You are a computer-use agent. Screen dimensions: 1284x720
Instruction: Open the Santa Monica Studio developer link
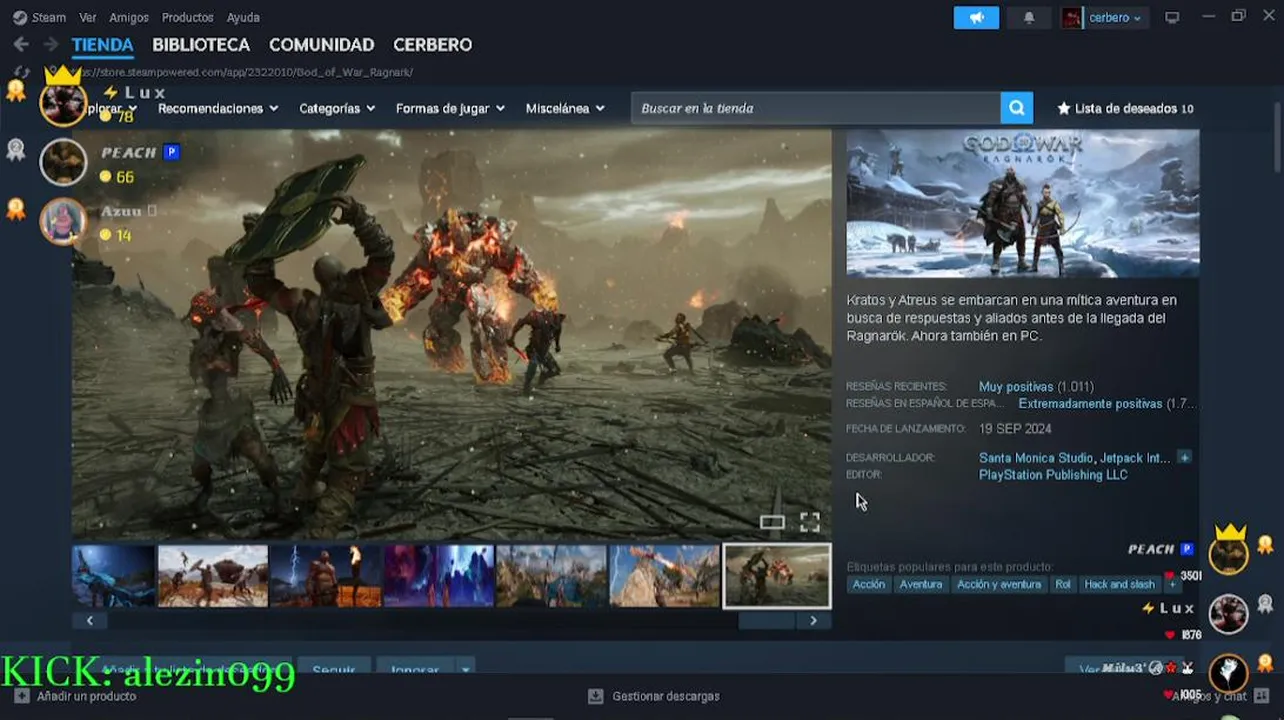[1036, 458]
